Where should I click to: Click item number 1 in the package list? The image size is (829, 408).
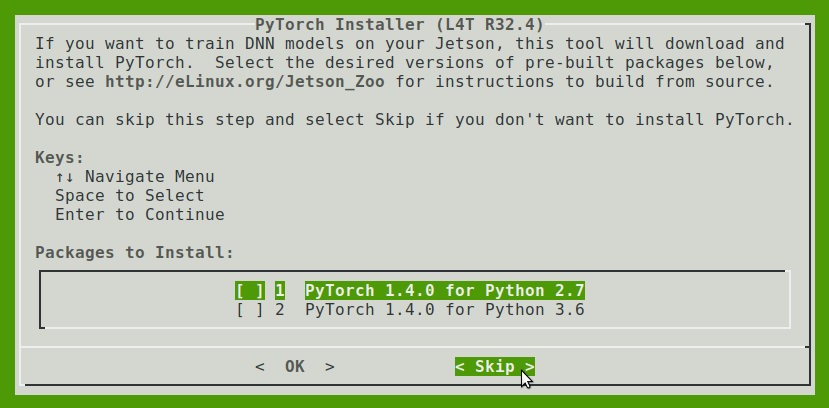pos(280,291)
